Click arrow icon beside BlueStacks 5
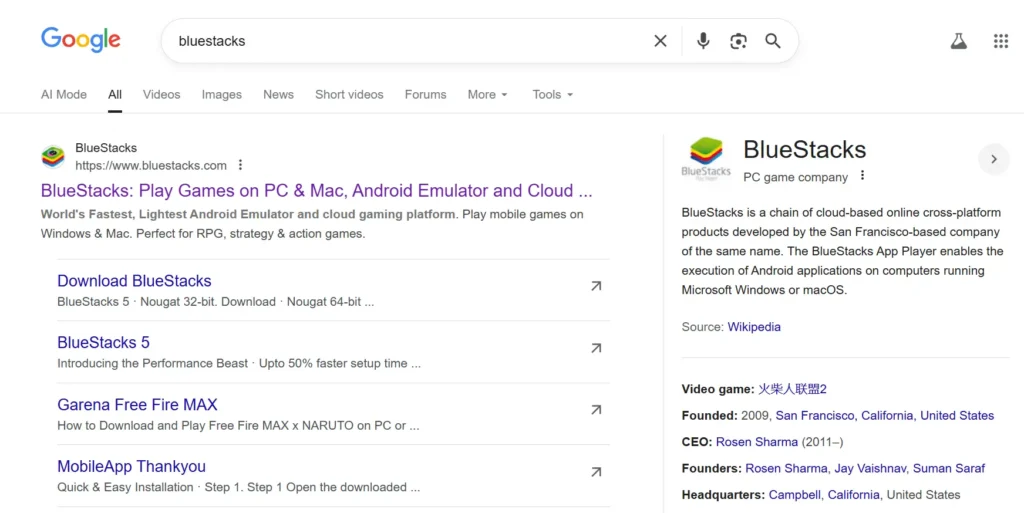This screenshot has height=513, width=1024. (x=596, y=348)
